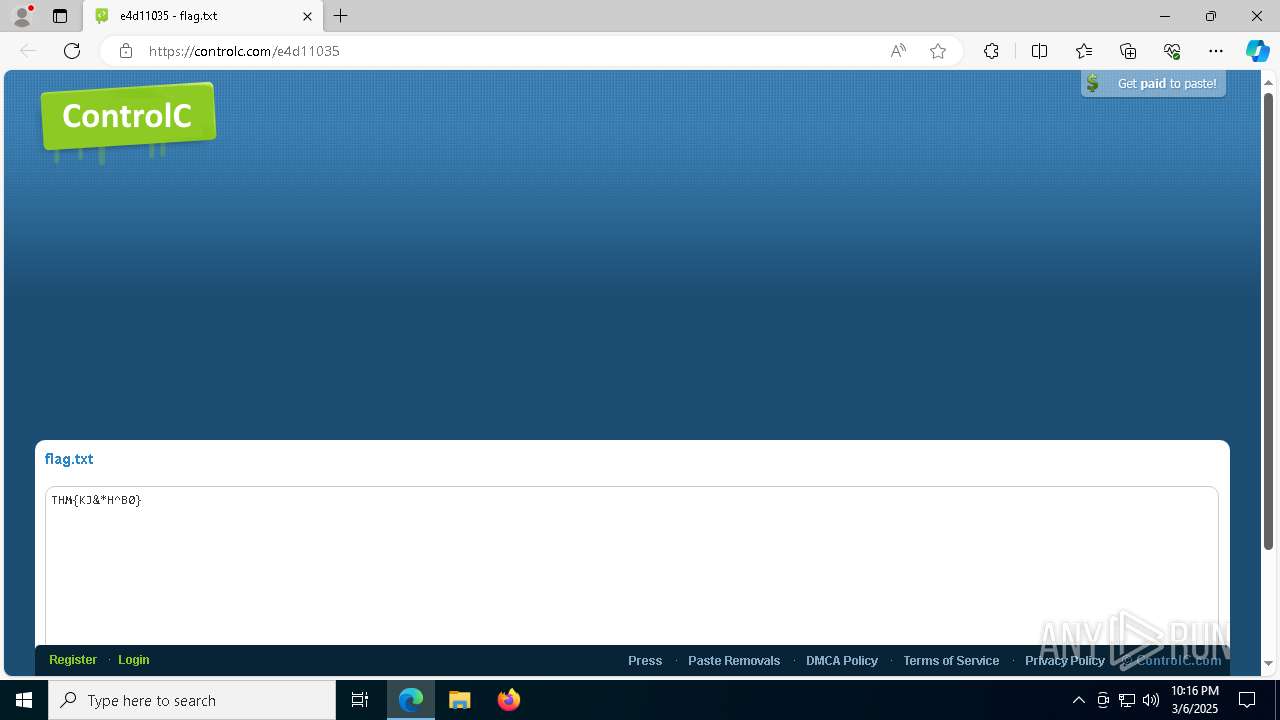This screenshot has height=720, width=1280.
Task: Show hidden tray icons chevron
Action: point(1078,700)
